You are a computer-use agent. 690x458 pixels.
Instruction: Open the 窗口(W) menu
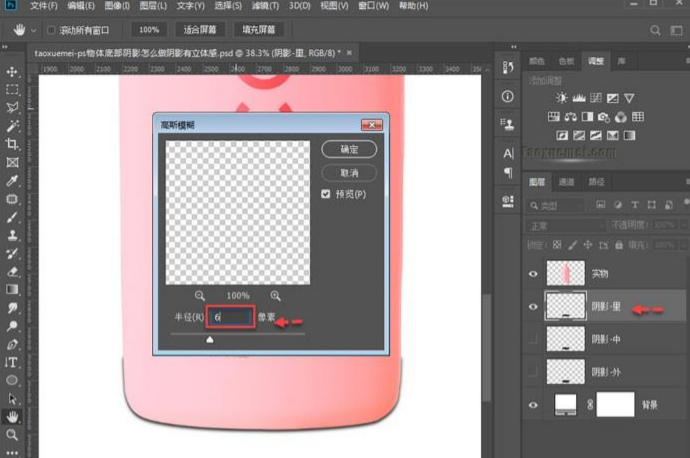[x=374, y=6]
